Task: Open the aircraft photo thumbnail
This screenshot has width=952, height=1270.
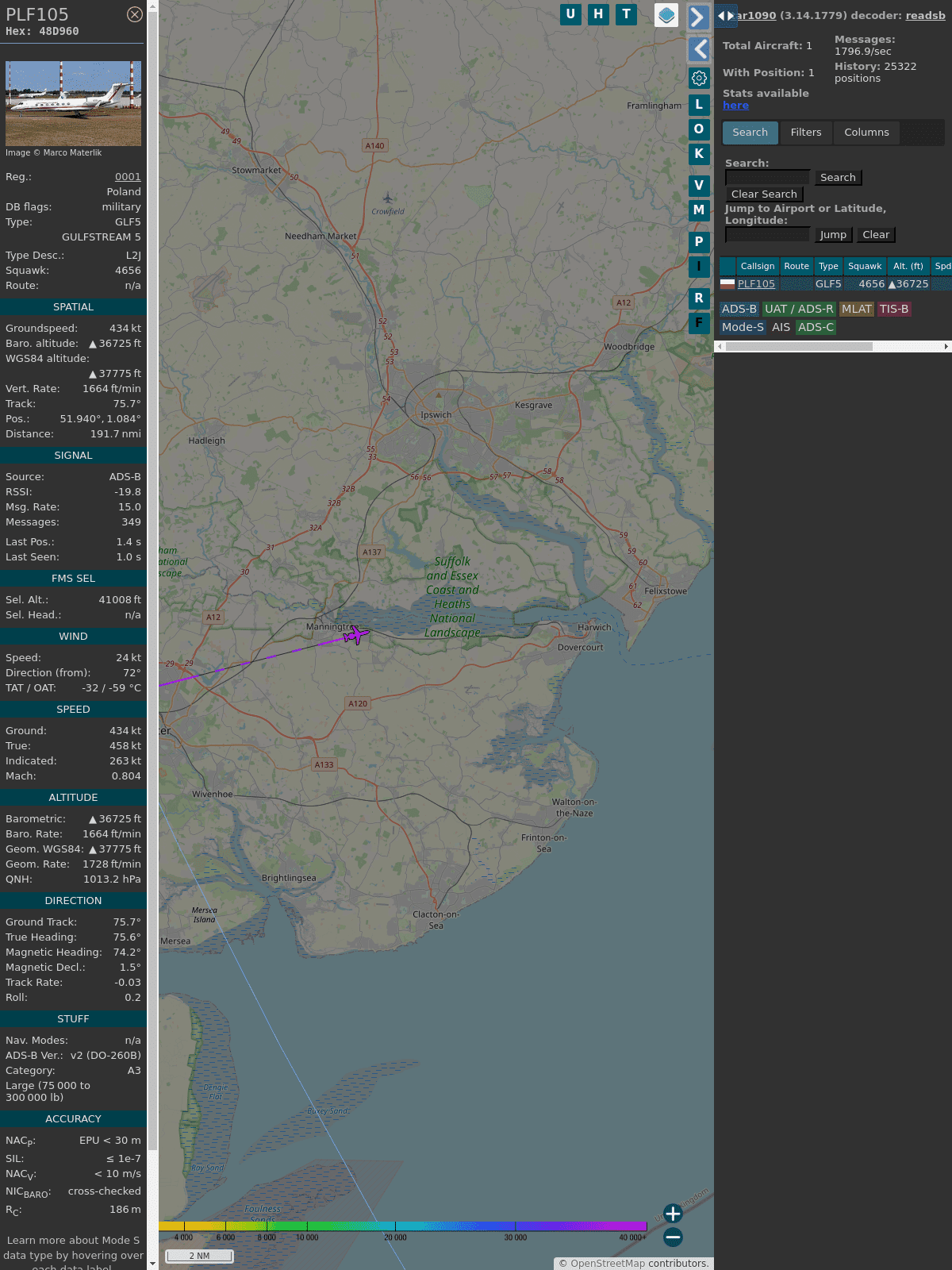Action: coord(73,103)
